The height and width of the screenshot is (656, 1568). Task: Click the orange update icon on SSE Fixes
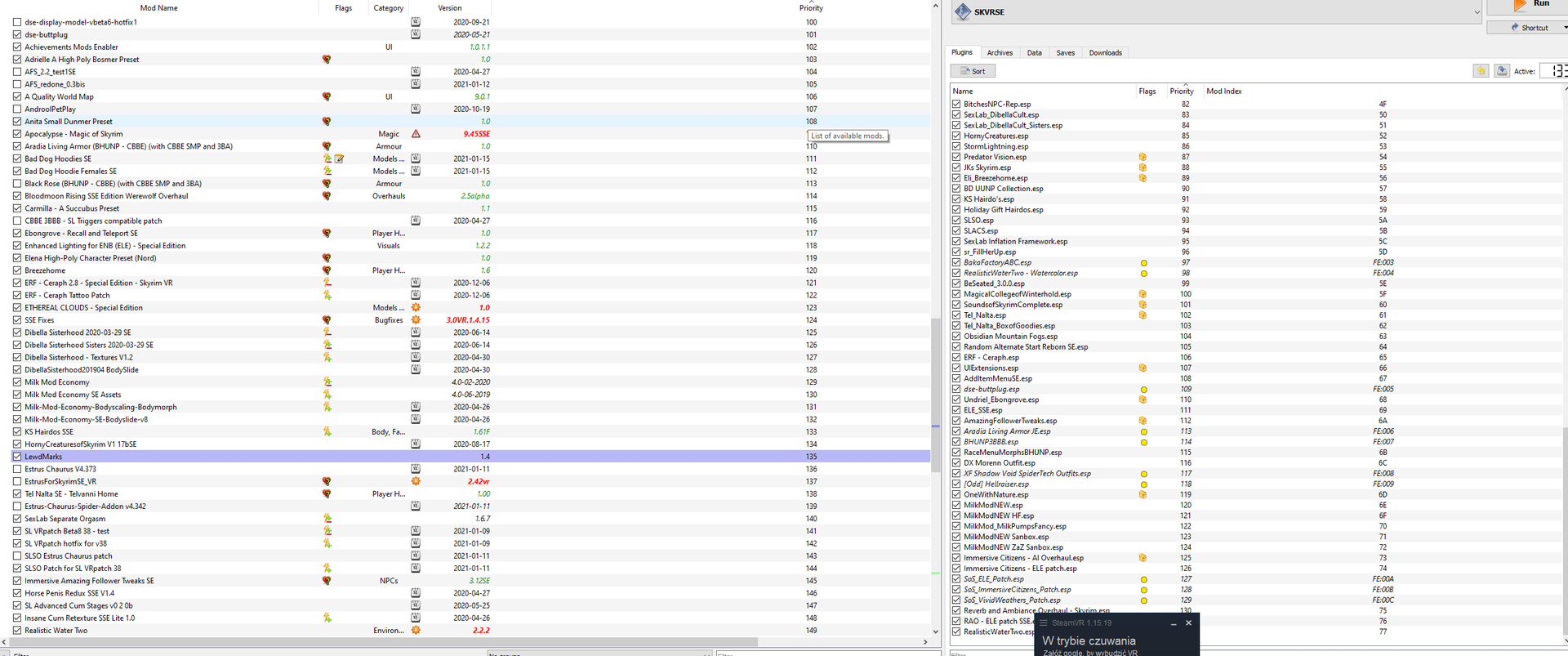[416, 320]
